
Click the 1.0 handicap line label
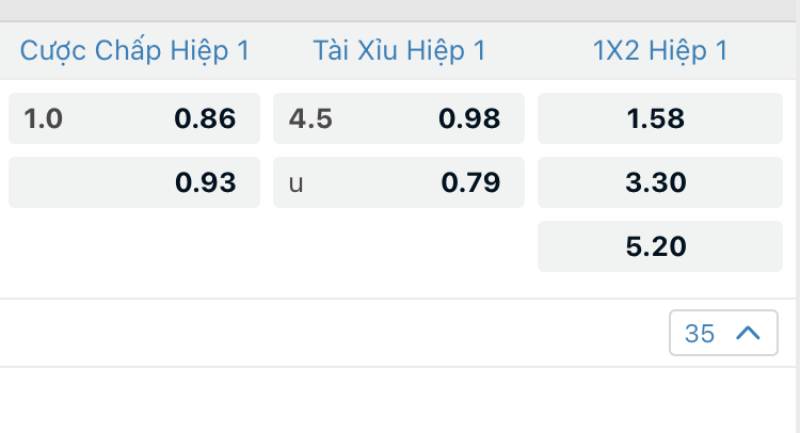coord(43,119)
